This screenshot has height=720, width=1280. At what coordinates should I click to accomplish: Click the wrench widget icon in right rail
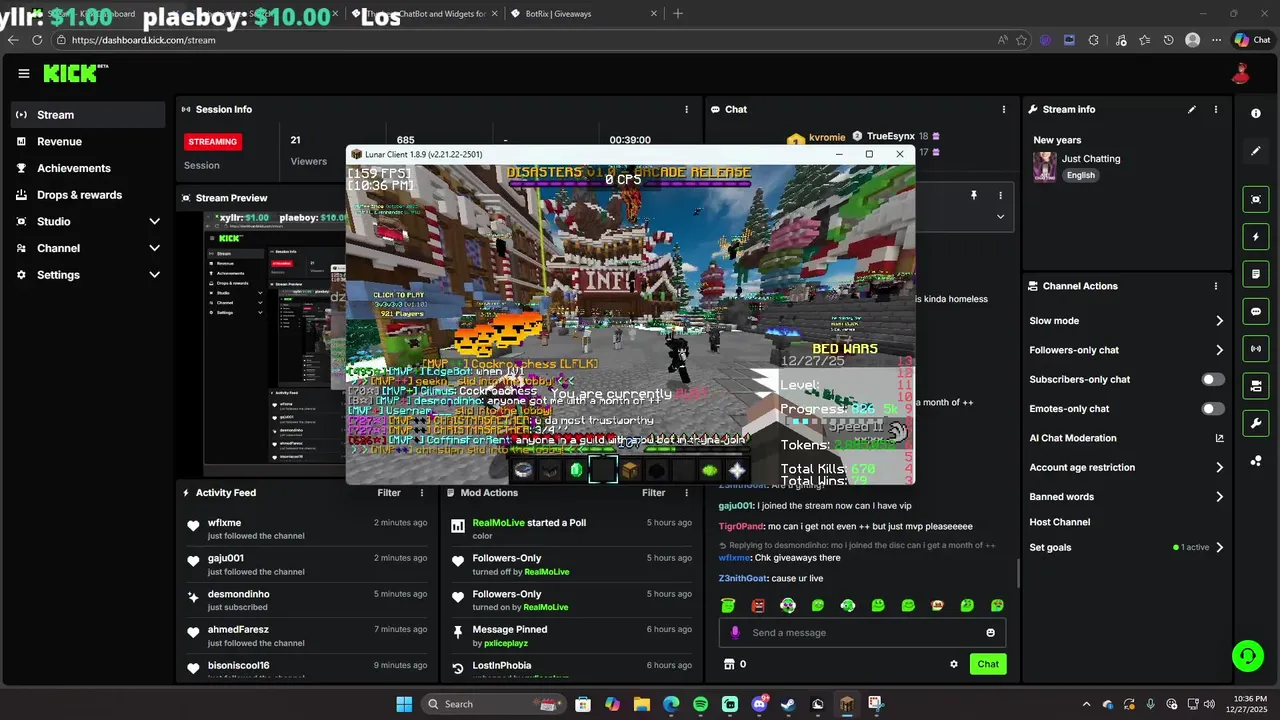point(1256,423)
